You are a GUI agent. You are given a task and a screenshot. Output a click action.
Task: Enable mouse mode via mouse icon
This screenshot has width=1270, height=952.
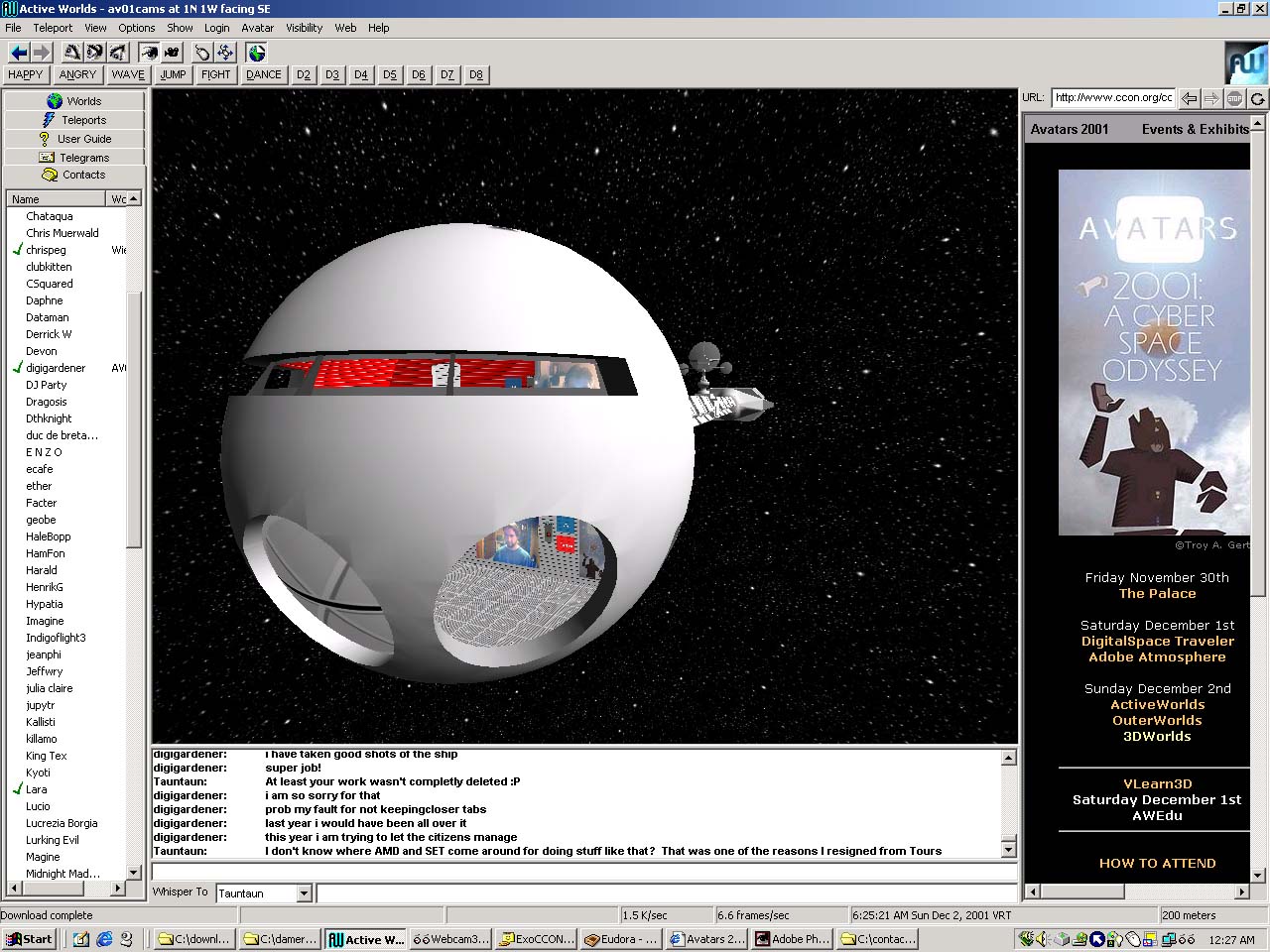[x=202, y=53]
